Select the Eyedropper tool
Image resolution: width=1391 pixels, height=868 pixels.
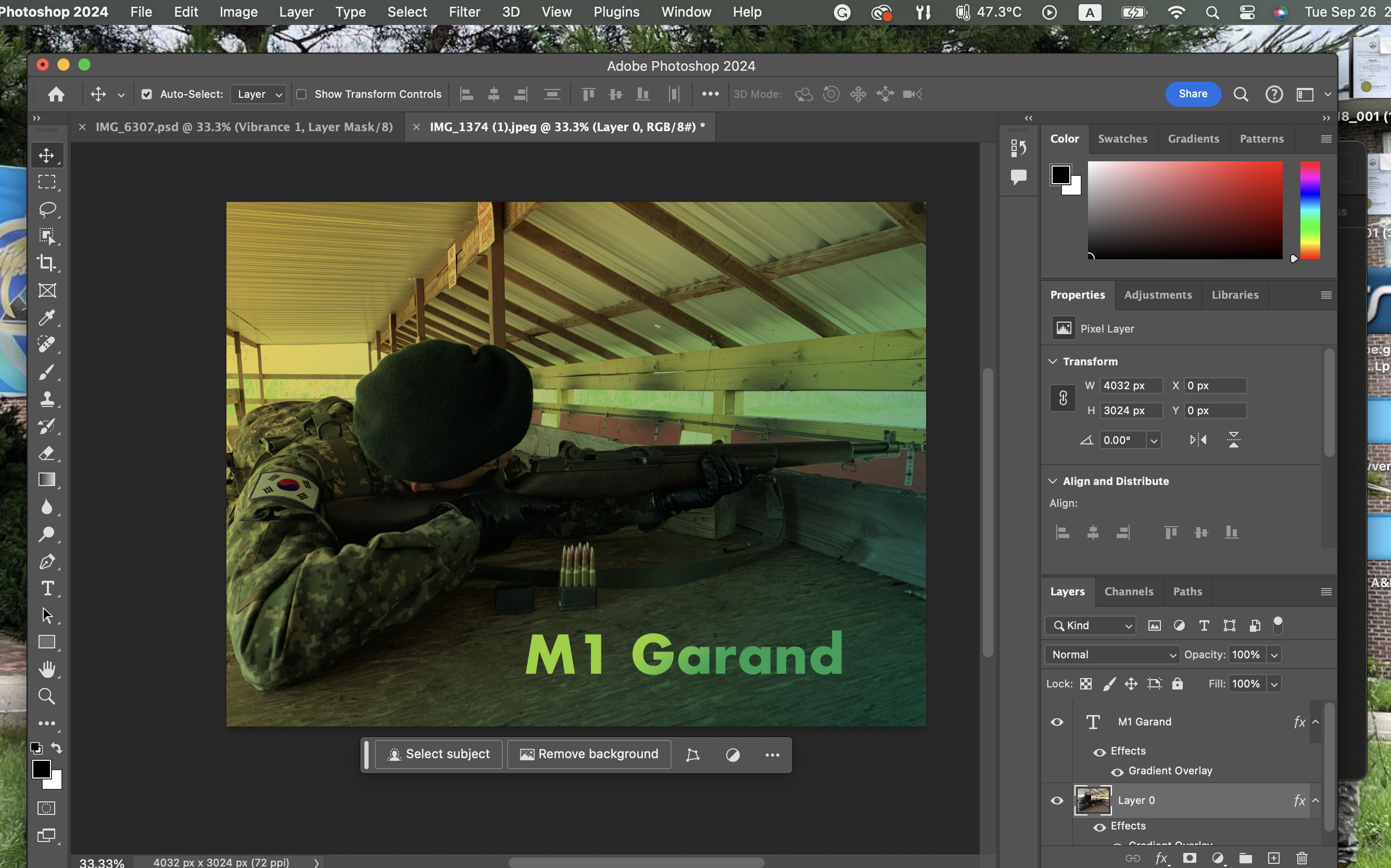tap(46, 317)
